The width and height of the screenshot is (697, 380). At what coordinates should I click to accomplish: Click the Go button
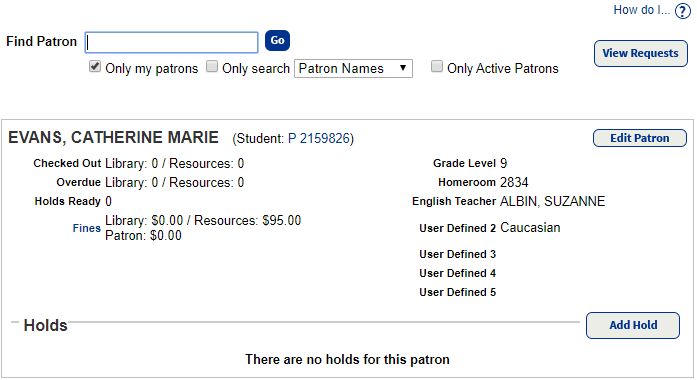[277, 40]
